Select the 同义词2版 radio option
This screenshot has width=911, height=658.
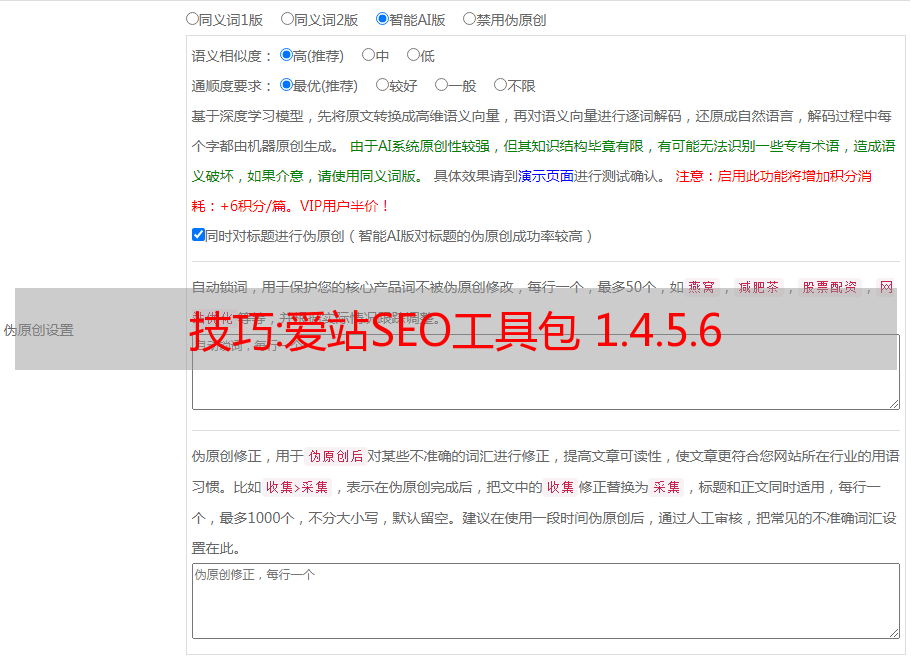click(x=287, y=19)
